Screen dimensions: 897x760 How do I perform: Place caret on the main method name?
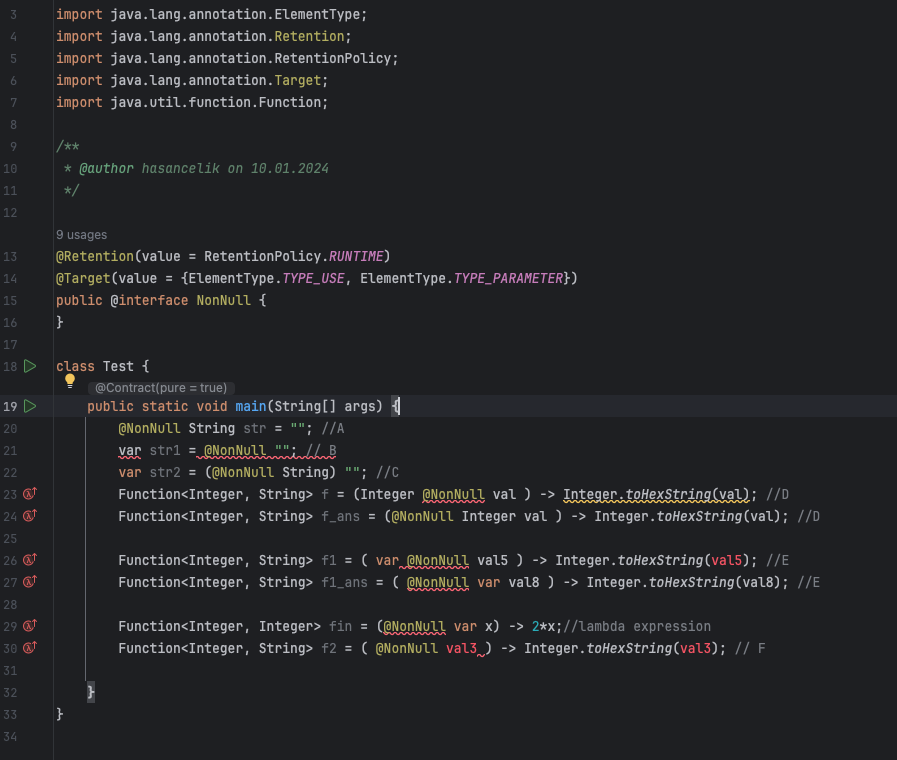[251, 406]
